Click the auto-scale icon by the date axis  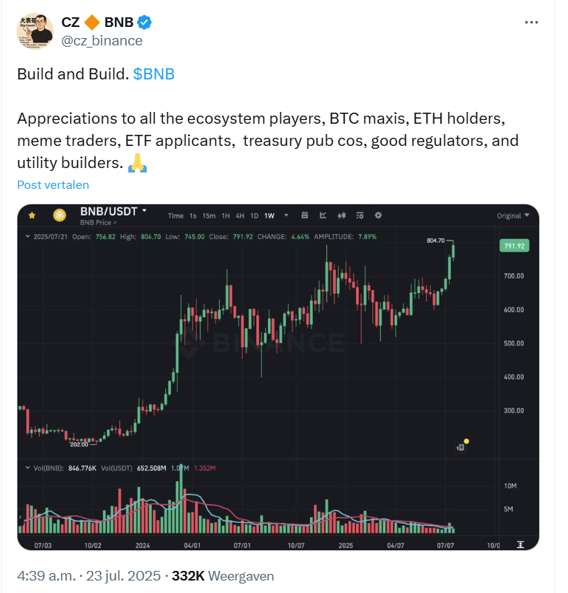point(521,545)
